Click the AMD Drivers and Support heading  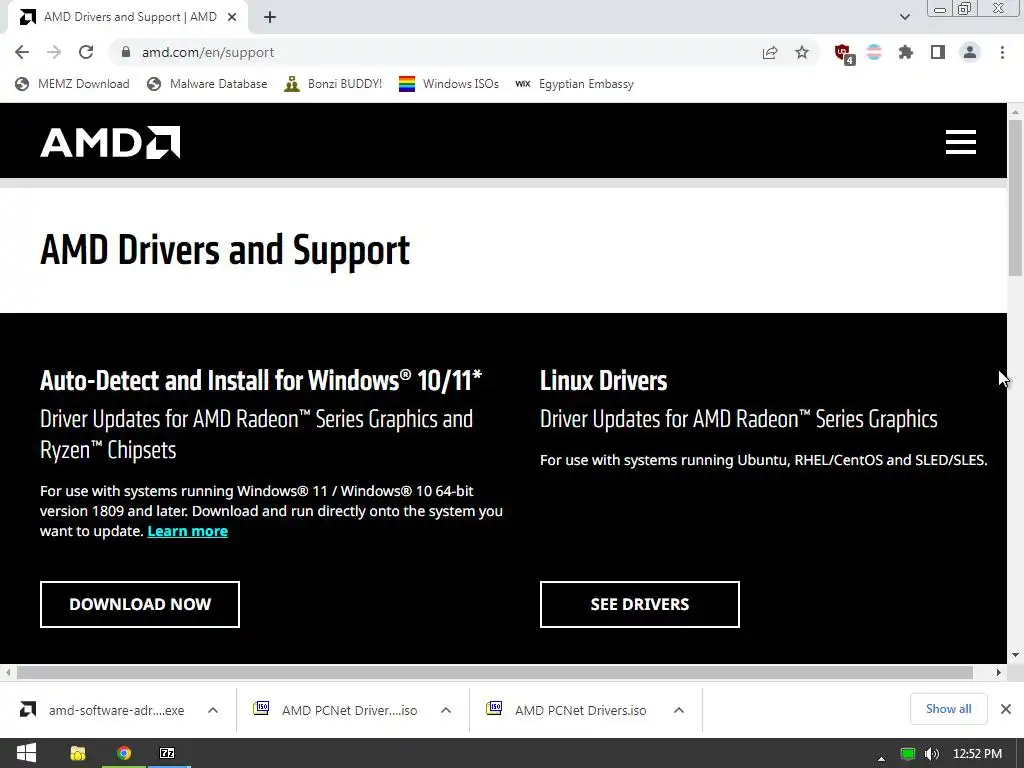[225, 251]
